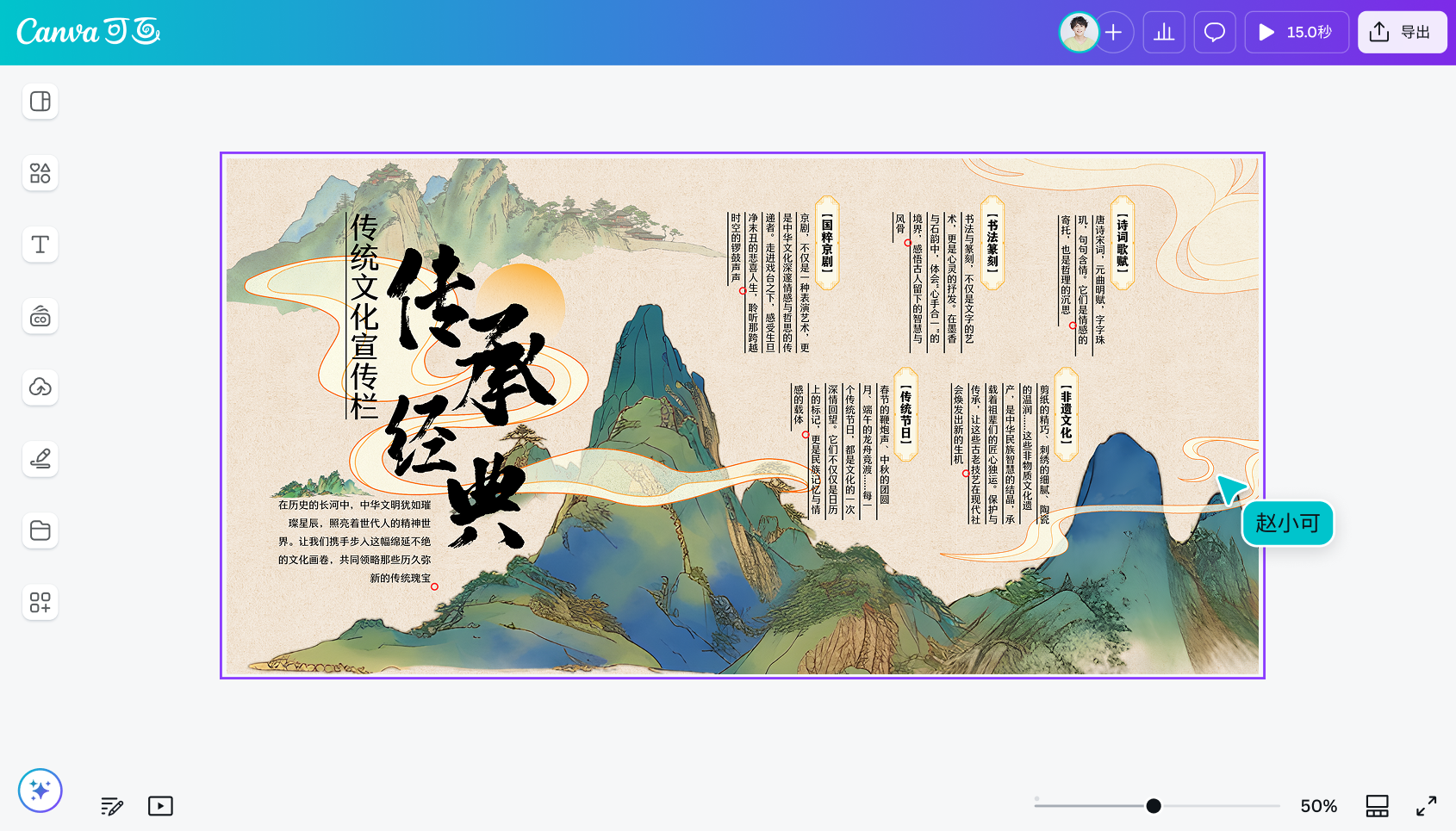Play the 15.0秒 presentation preview
Viewport: 1456px width, 831px height.
[x=1297, y=33]
